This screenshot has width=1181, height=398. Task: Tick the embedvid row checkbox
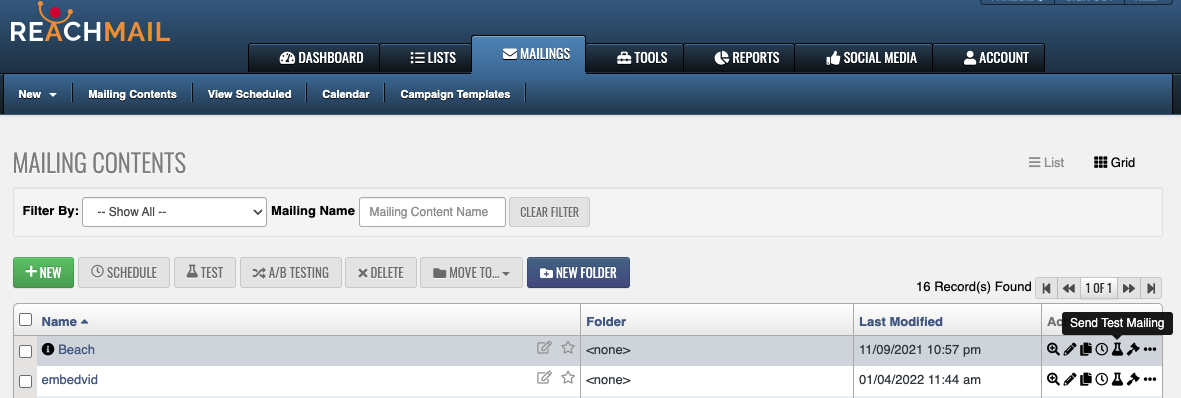click(26, 381)
